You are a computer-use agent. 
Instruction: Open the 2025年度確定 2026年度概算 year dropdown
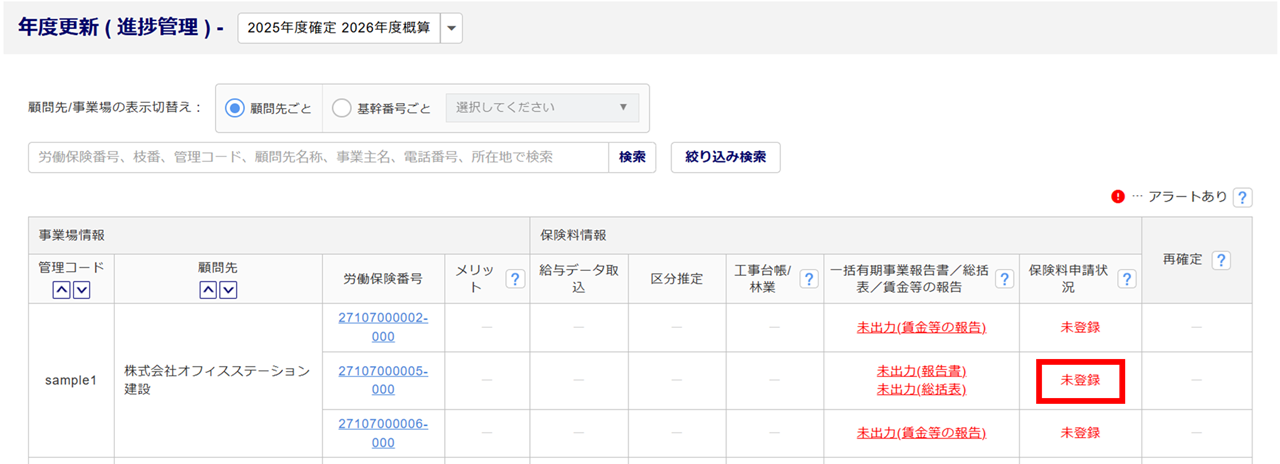tap(450, 29)
